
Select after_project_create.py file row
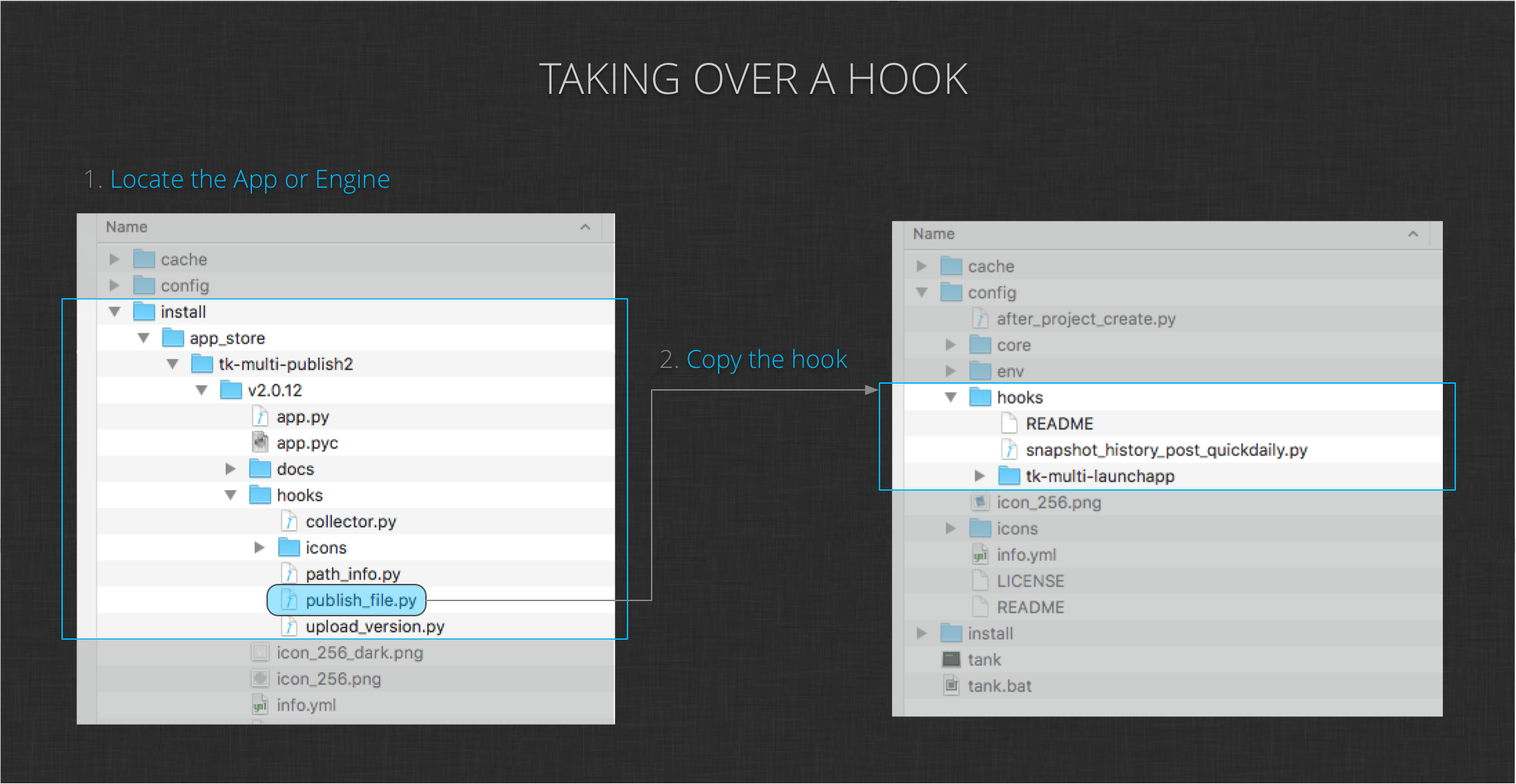click(1085, 319)
